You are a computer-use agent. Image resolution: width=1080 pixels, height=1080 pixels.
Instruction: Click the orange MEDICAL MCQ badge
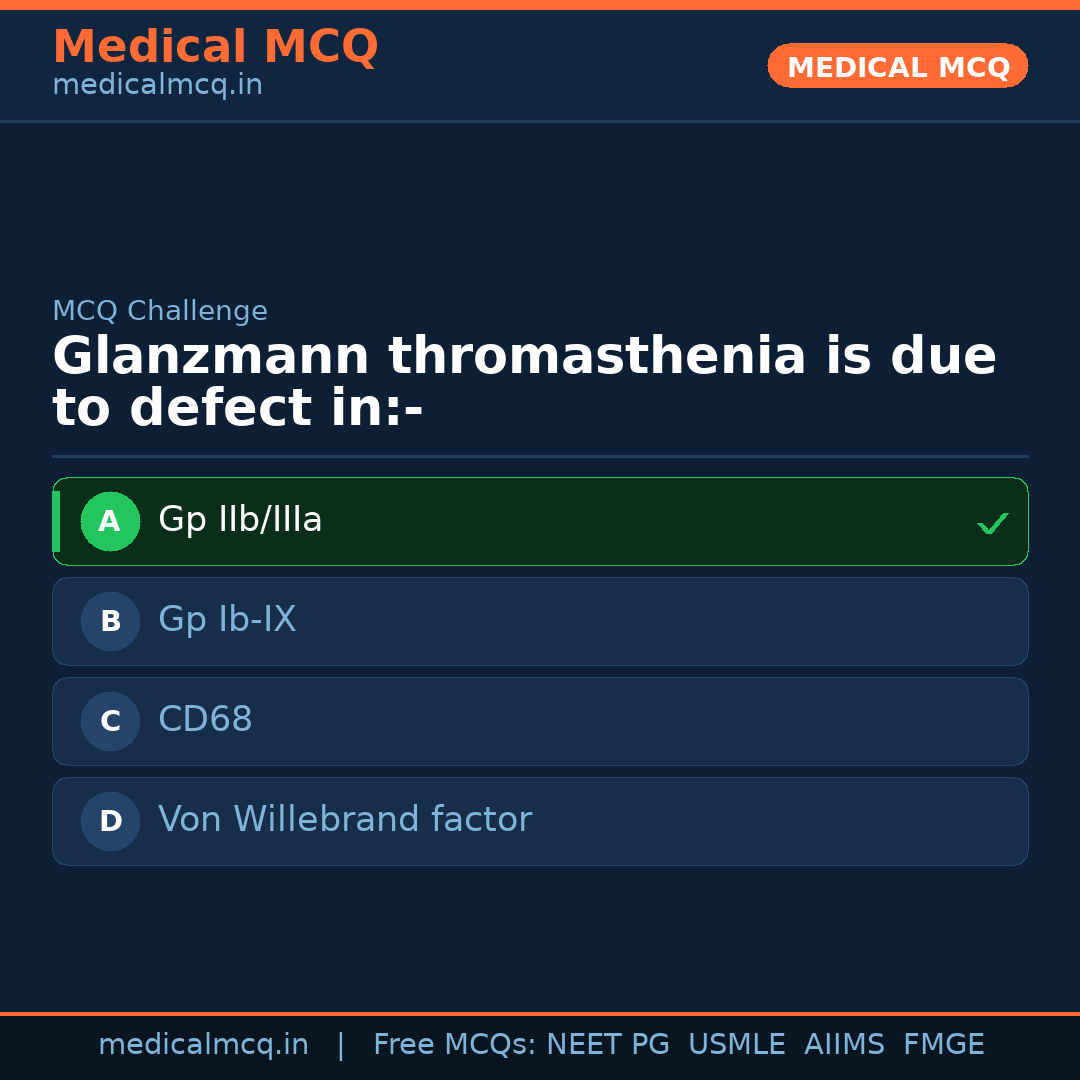tap(898, 66)
